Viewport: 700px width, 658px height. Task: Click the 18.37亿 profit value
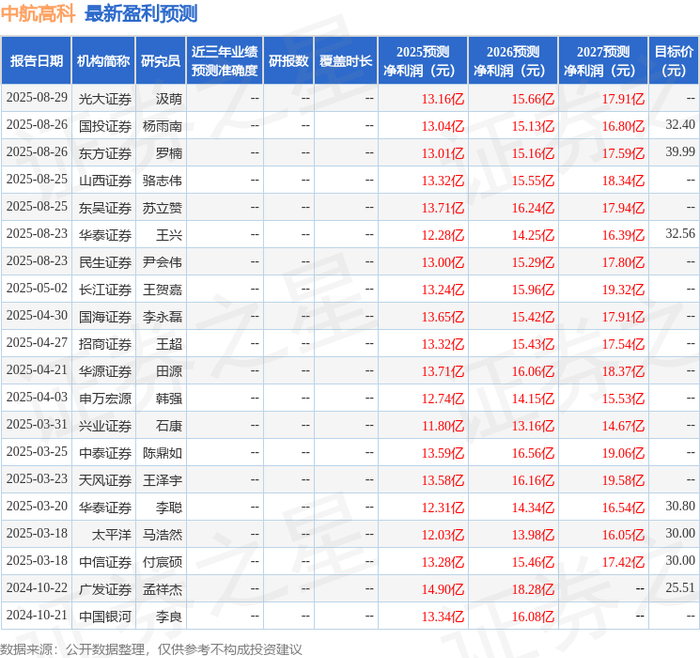click(x=623, y=371)
